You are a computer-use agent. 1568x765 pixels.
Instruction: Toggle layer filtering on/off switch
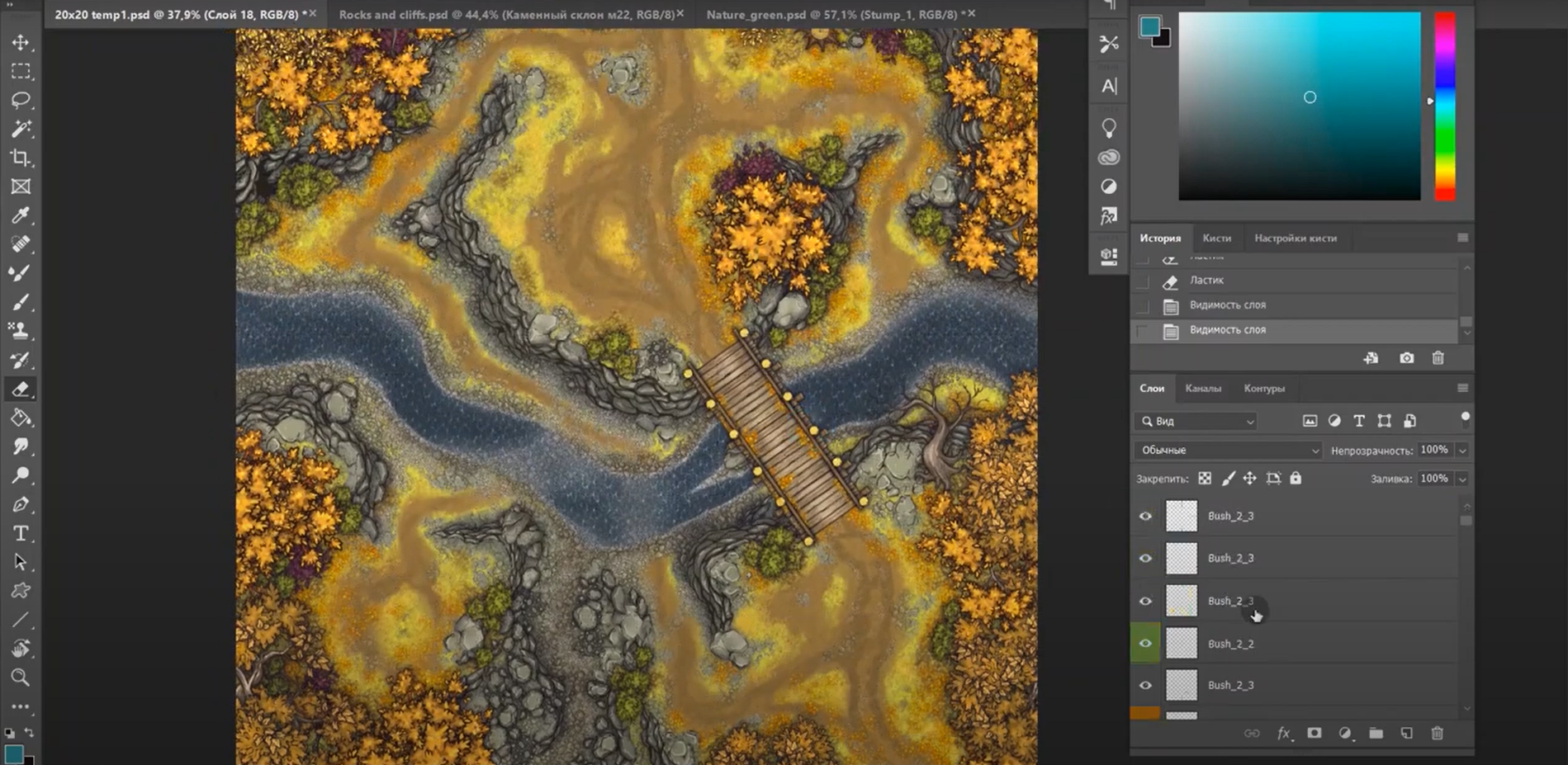click(1465, 418)
